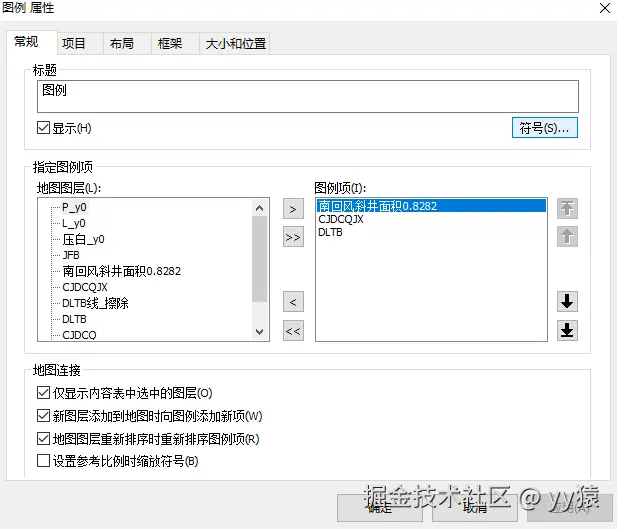Image resolution: width=617 pixels, height=529 pixels.
Task: Open the 大小和位置 tab
Action: pyautogui.click(x=235, y=43)
